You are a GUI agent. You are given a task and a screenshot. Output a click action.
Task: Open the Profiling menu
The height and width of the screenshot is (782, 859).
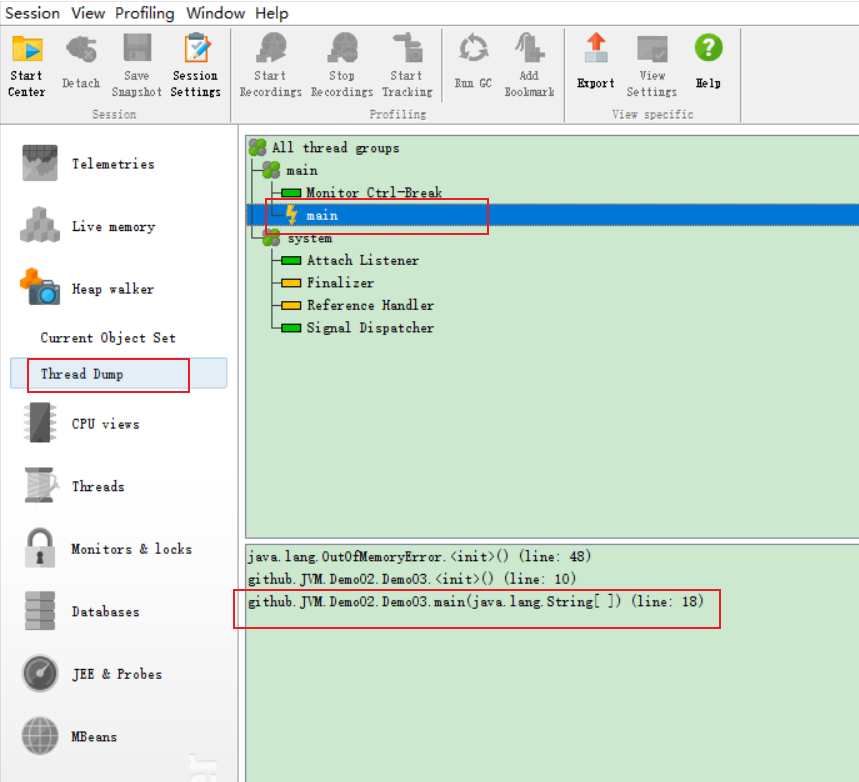pyautogui.click(x=144, y=13)
